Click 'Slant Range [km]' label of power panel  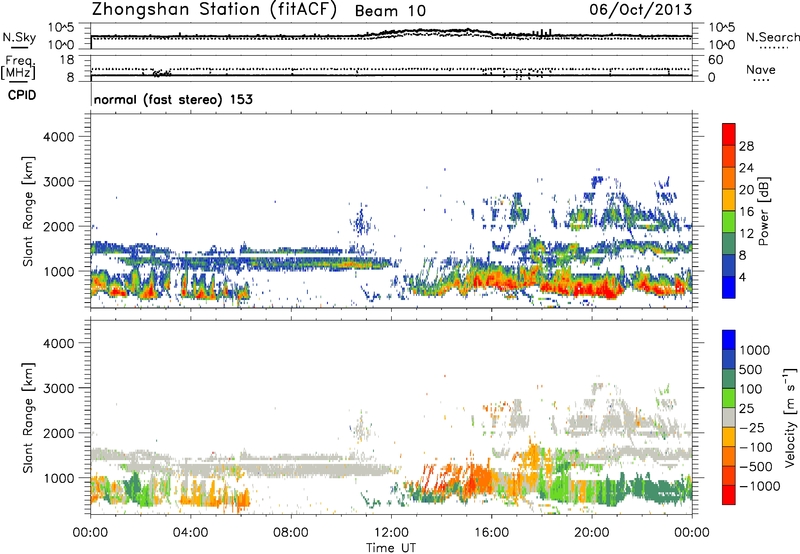[29, 211]
